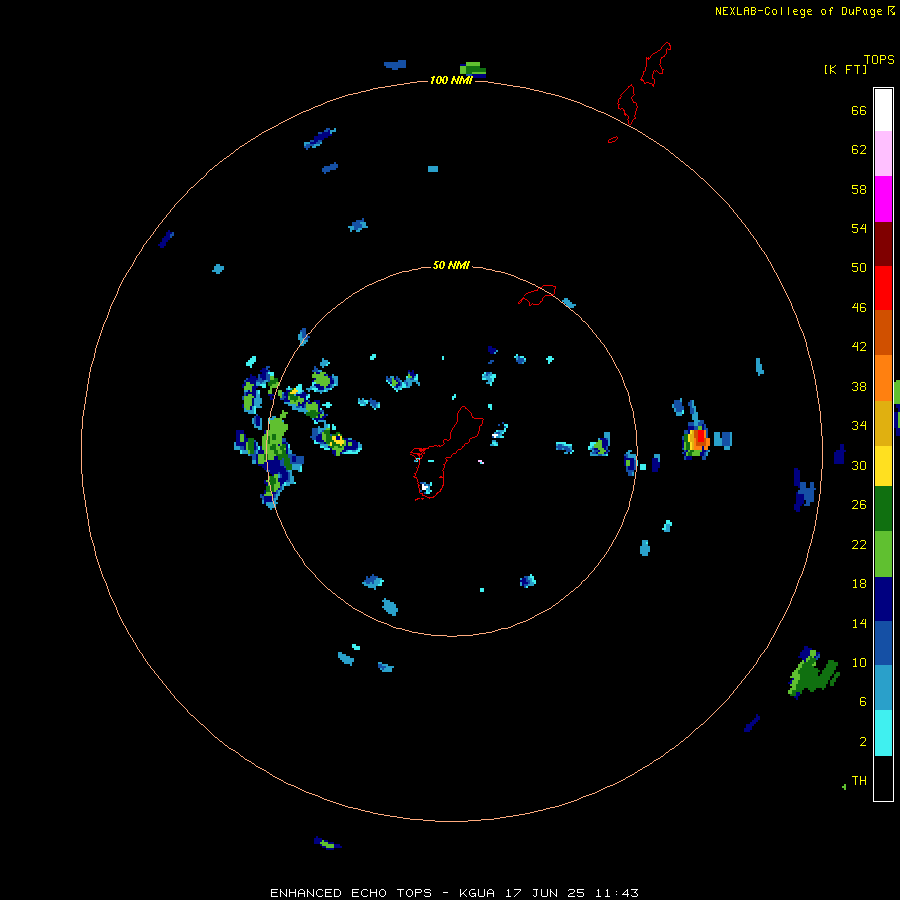The height and width of the screenshot is (900, 900).
Task: Click the legend value 10
Action: tap(859, 662)
